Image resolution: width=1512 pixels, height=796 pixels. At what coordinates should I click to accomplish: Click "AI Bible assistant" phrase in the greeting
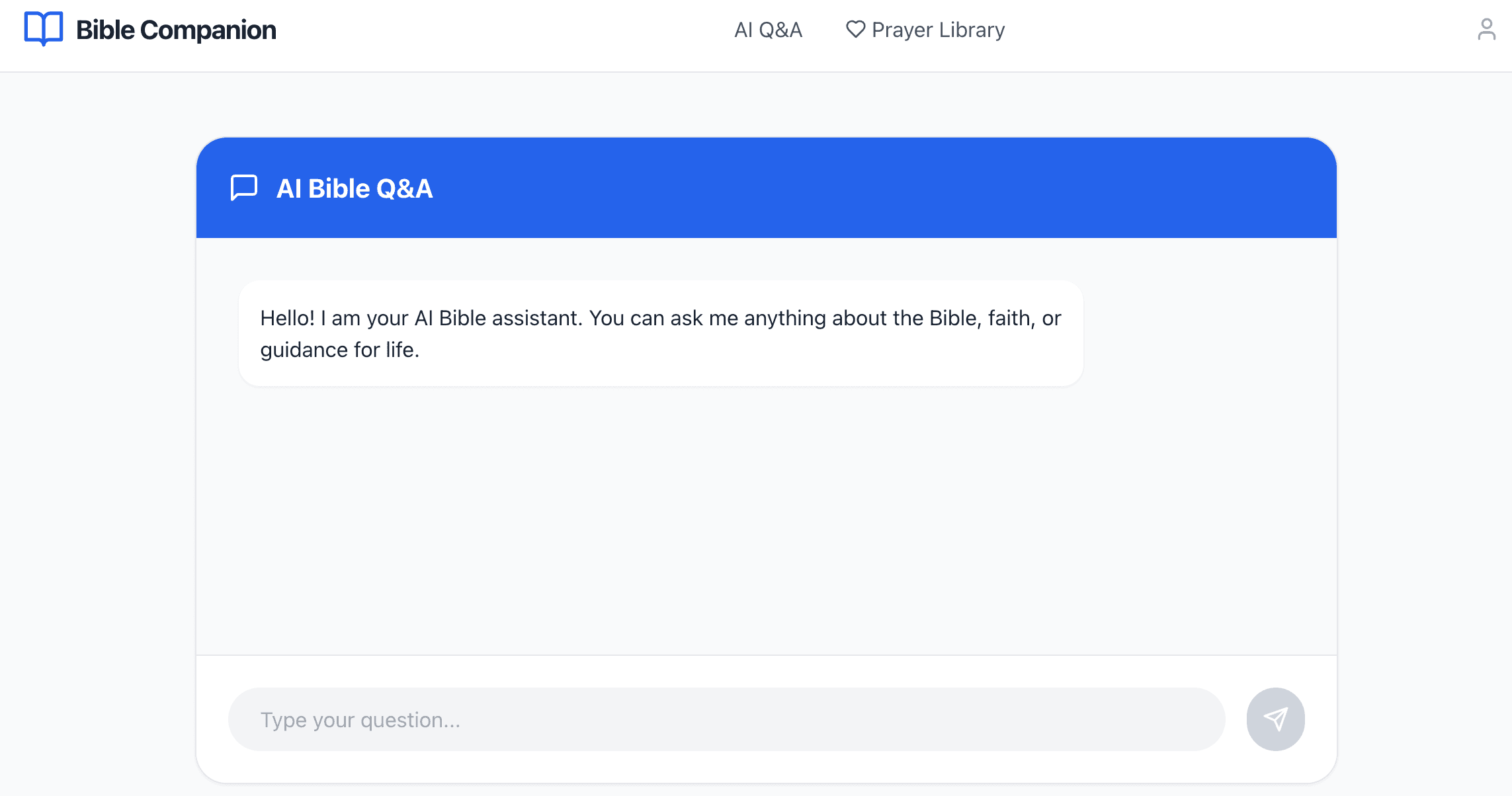pyautogui.click(x=498, y=318)
